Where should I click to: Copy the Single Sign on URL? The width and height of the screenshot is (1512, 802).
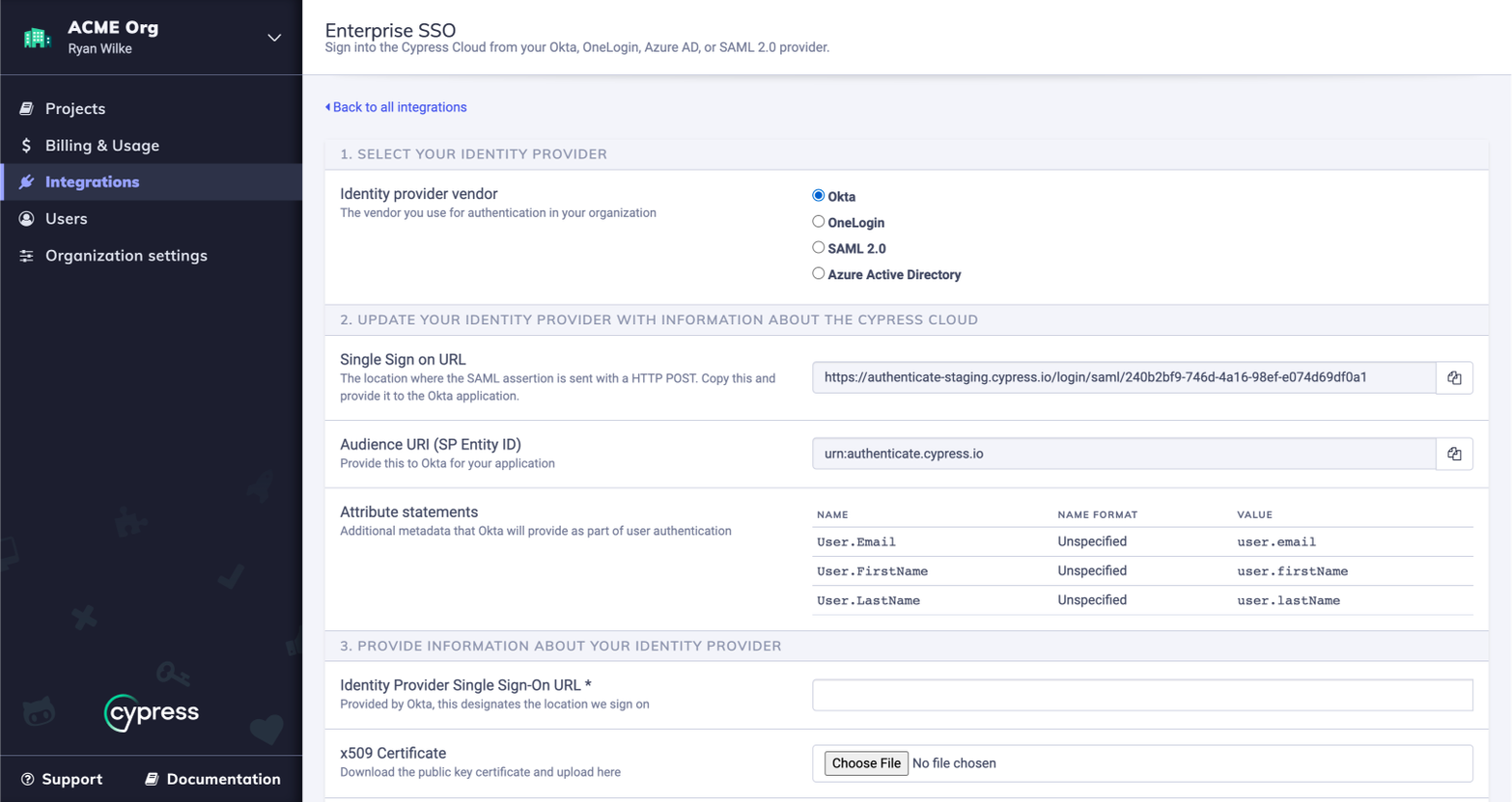pos(1454,377)
